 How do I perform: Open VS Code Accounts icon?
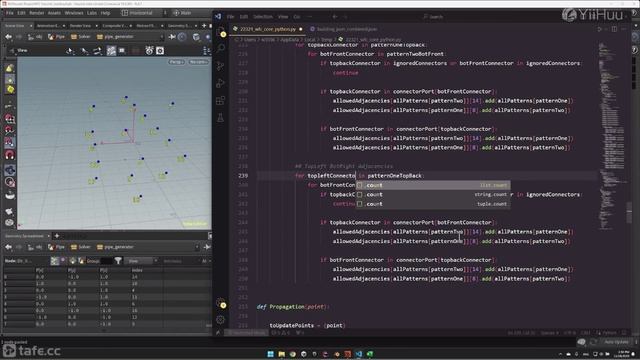coord(221,303)
